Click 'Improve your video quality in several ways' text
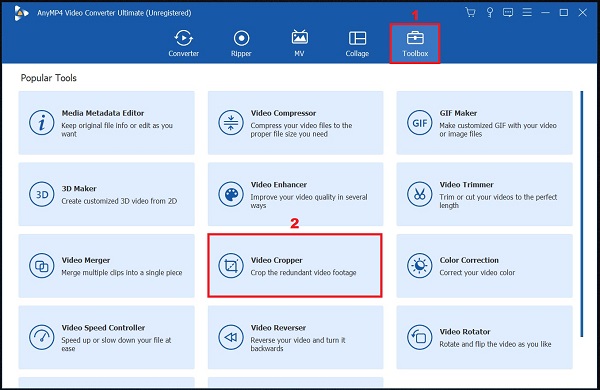This screenshot has width=600, height=390. (309, 201)
